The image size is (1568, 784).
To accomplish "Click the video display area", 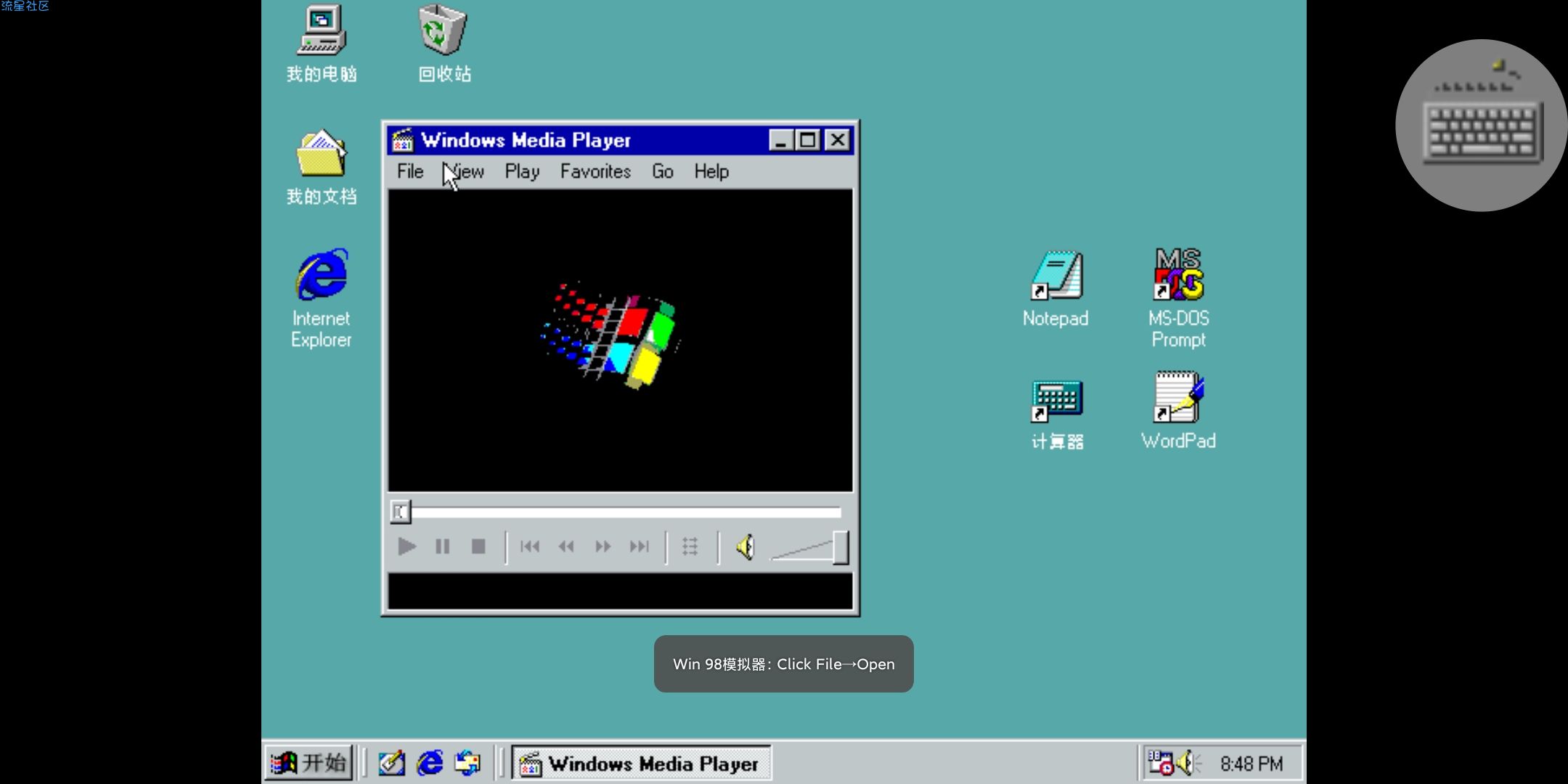I will click(621, 340).
